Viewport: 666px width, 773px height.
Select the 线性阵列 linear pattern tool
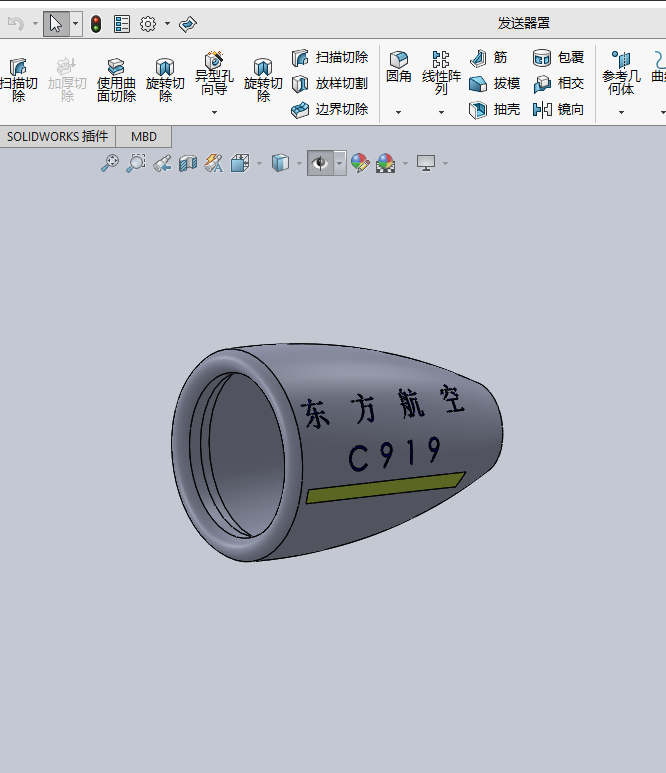[441, 73]
